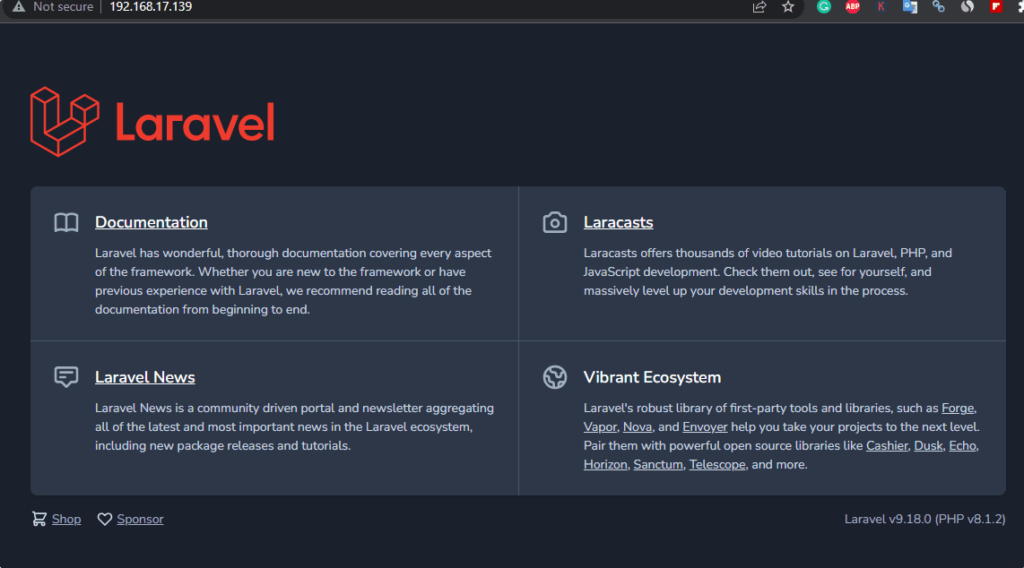Click the camera icon beside Laracasts

point(554,223)
